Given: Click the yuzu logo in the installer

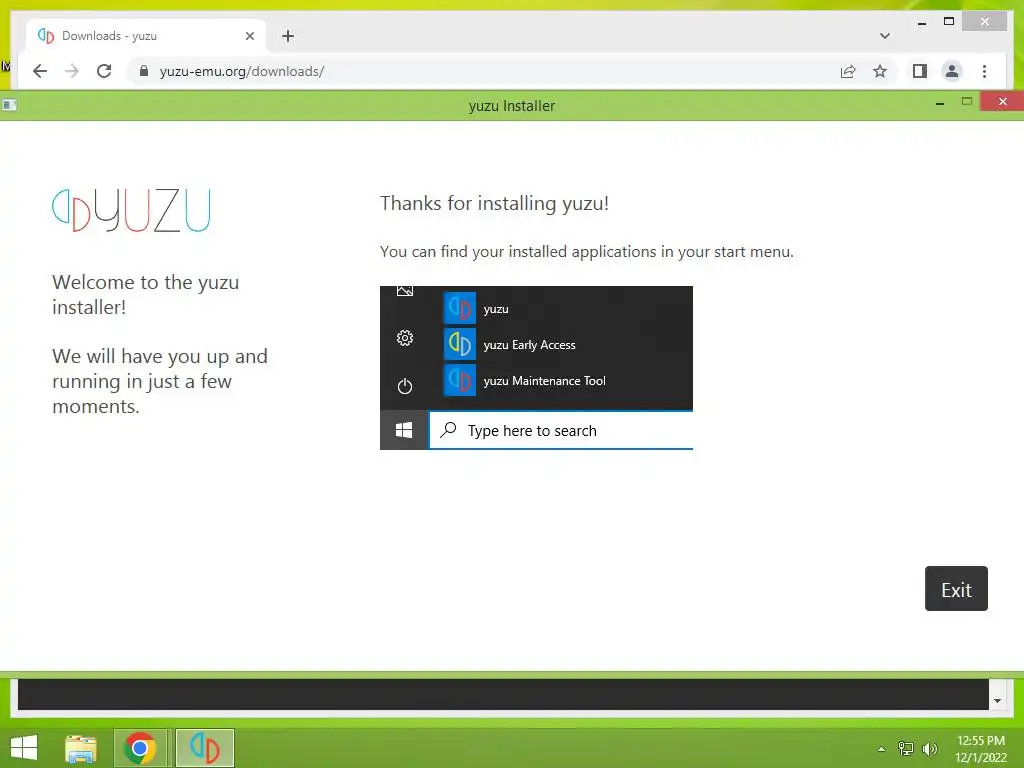Looking at the screenshot, I should [x=131, y=210].
